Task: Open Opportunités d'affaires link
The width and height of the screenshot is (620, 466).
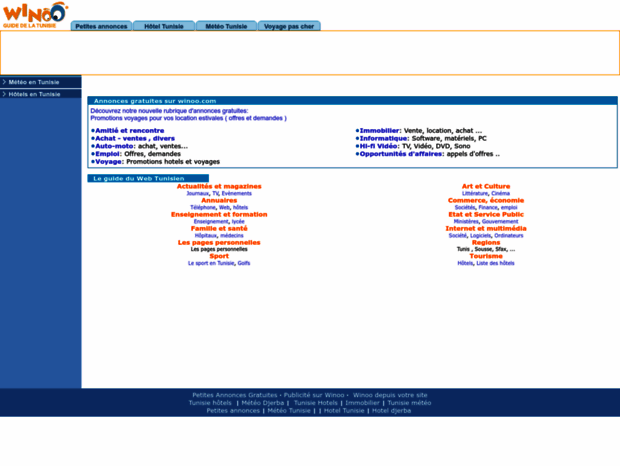Action: pyautogui.click(x=401, y=154)
